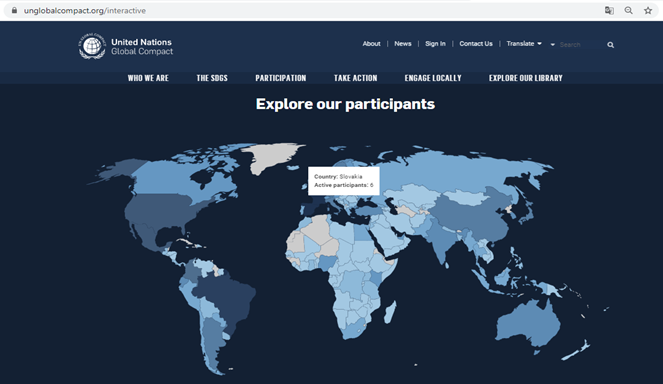Image resolution: width=663 pixels, height=384 pixels.
Task: Open the Translate dropdown
Action: click(x=524, y=44)
